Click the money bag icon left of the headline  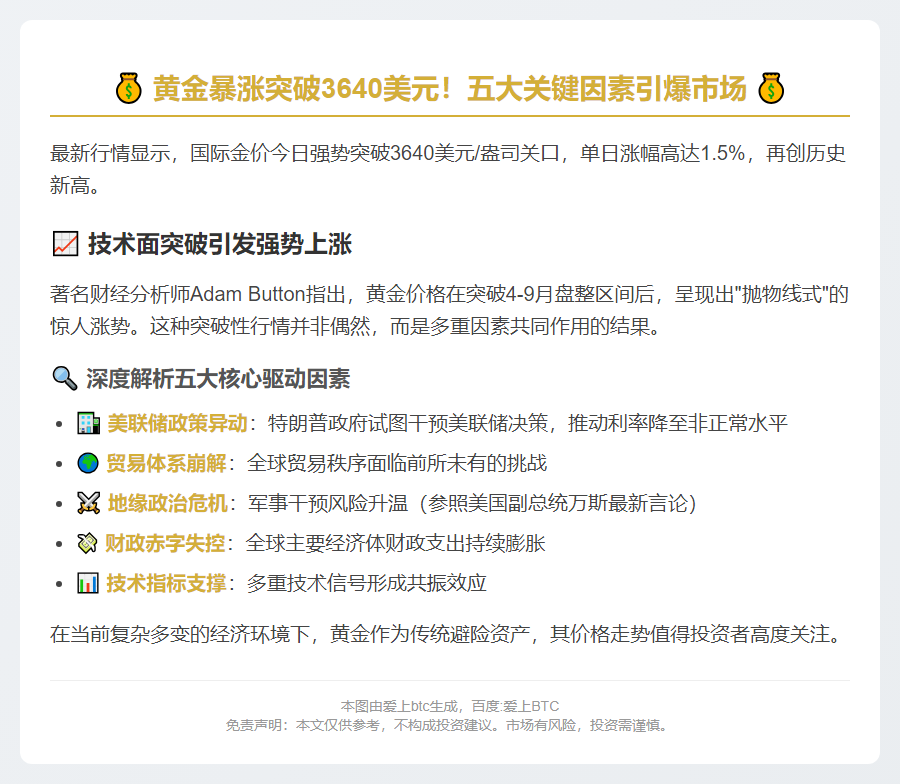(129, 88)
